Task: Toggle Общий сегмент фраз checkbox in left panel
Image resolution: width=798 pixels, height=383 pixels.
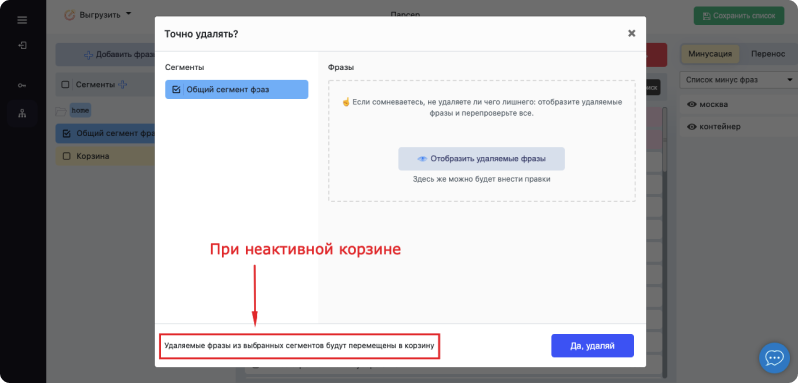Action: point(66,133)
